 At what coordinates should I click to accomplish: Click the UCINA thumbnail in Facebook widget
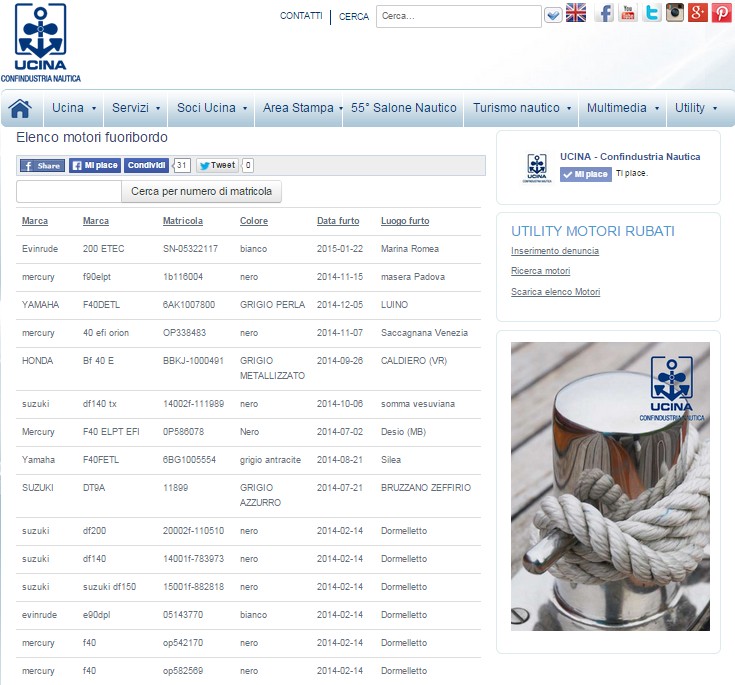pos(537,168)
